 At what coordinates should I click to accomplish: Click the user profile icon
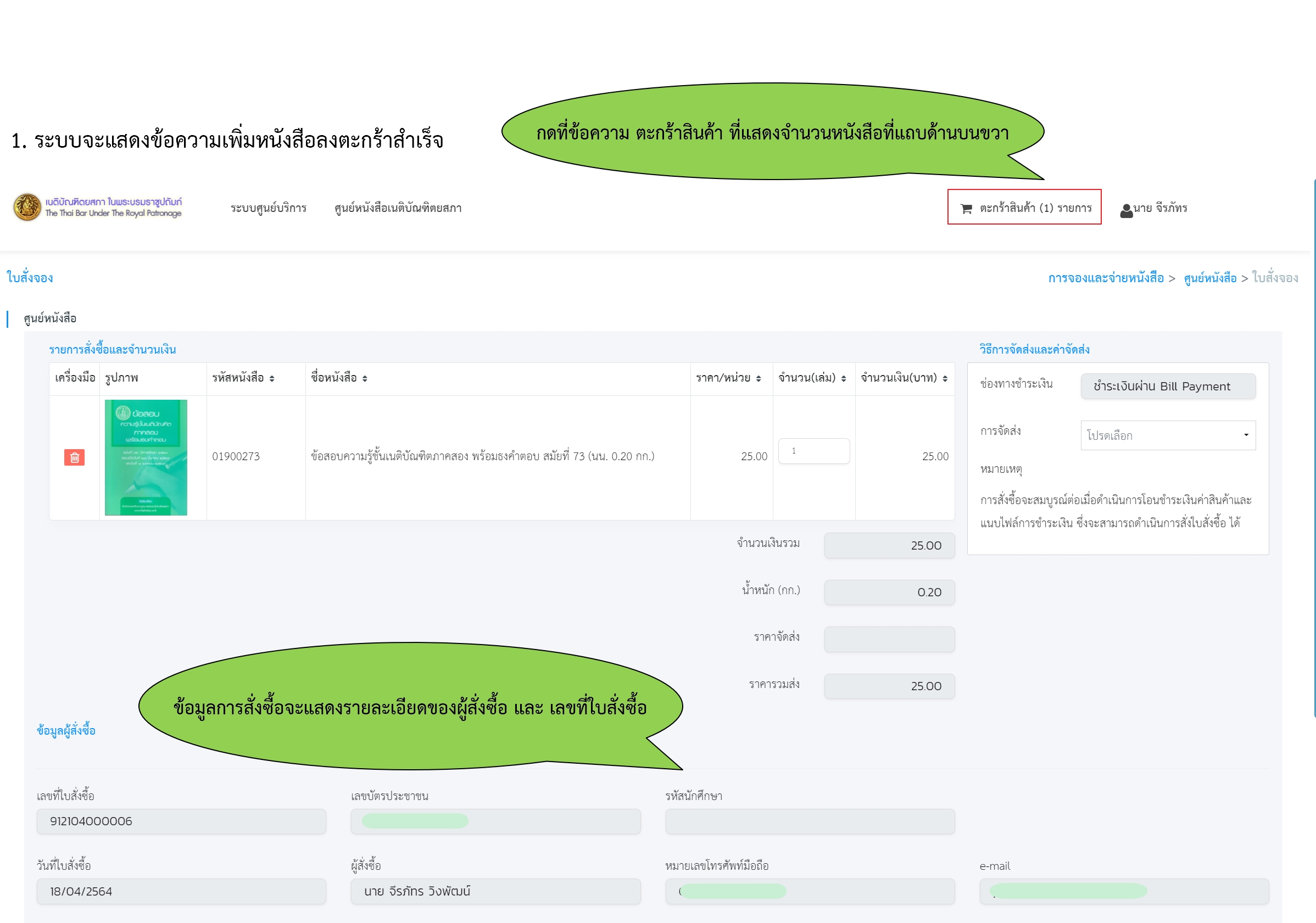(x=1126, y=210)
